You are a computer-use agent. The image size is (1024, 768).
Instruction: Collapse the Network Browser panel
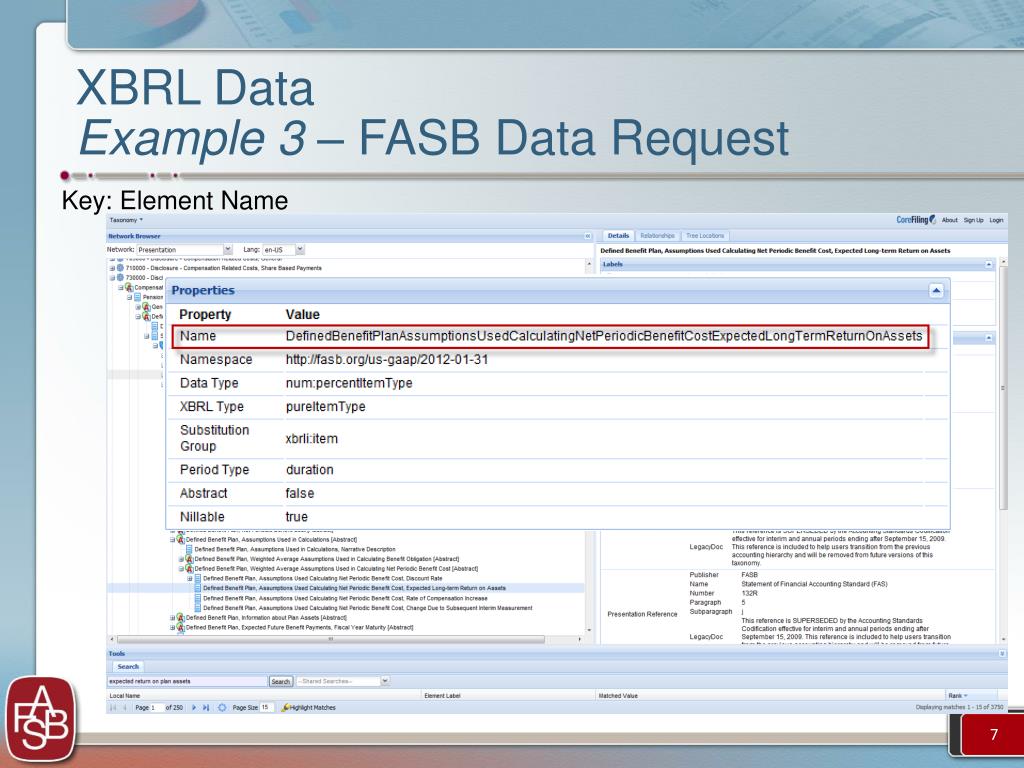(x=588, y=236)
